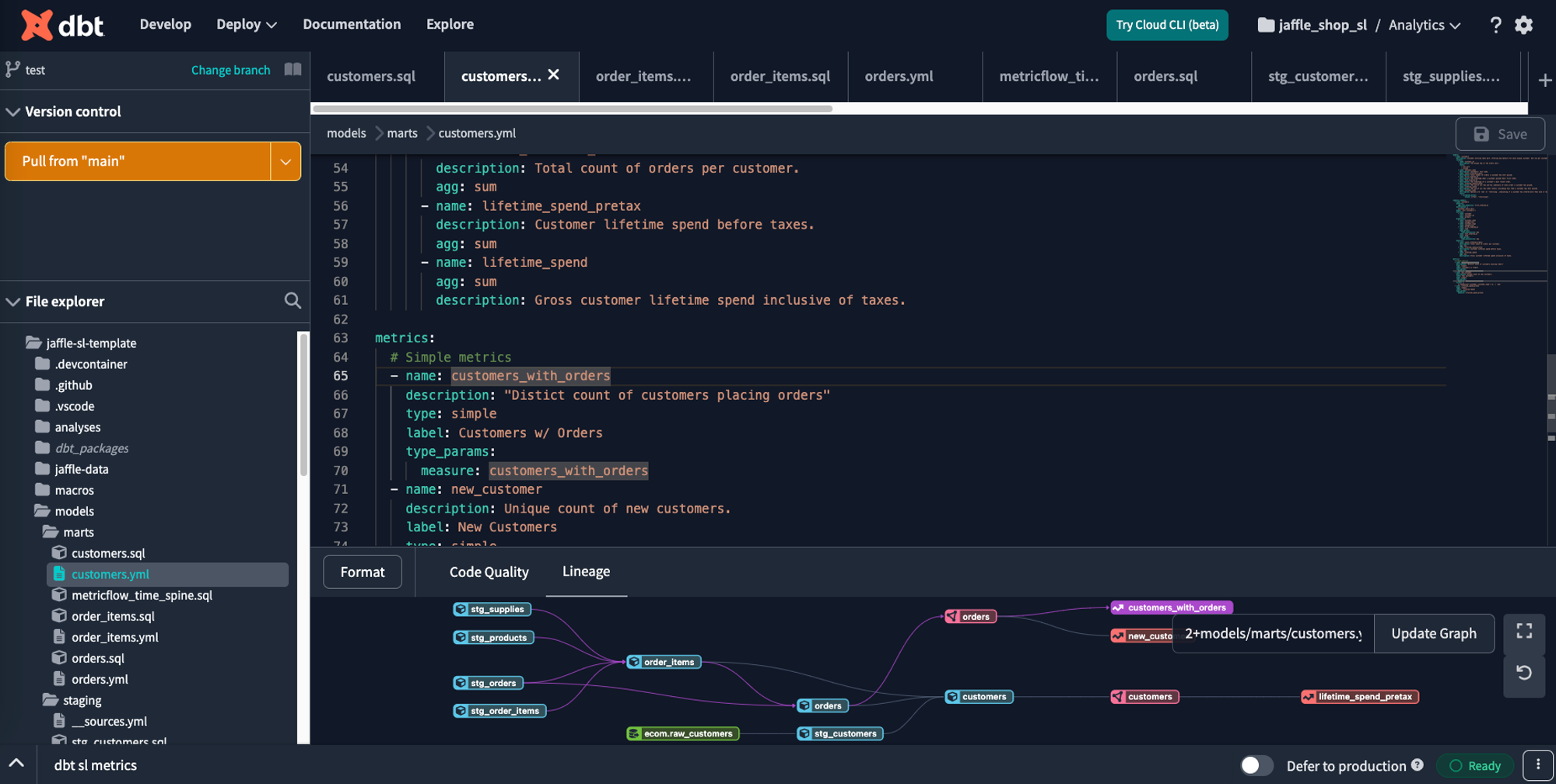This screenshot has height=784, width=1556.
Task: Open the Deploy menu
Action: tap(247, 24)
